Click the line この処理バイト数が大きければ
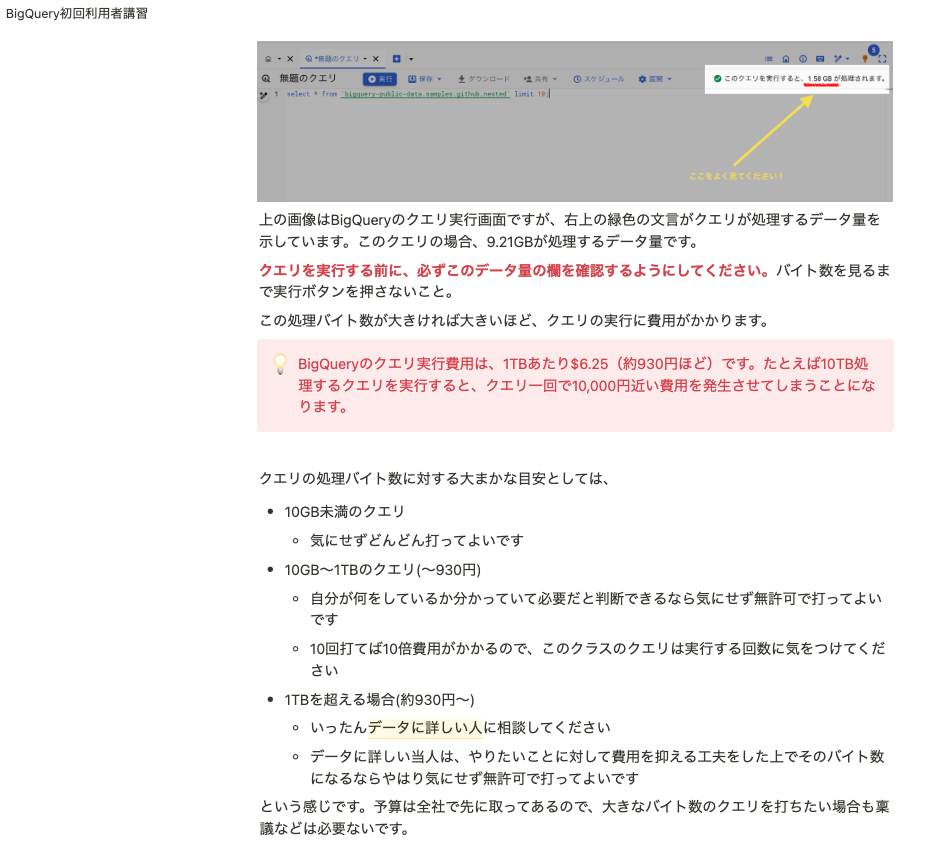This screenshot has width=950, height=850. 514,320
